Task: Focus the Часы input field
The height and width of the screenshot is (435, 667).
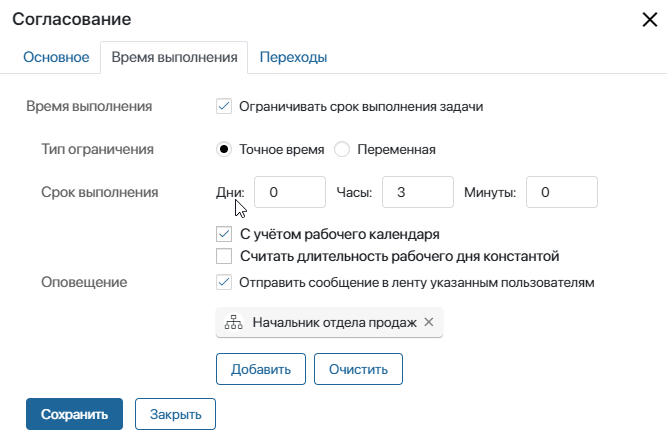Action: coord(418,192)
